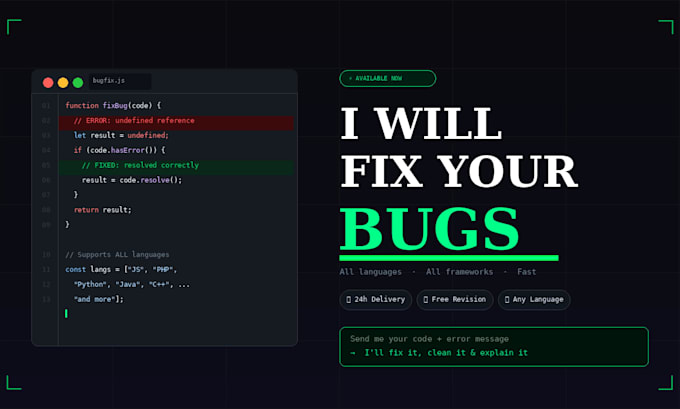Click the red close dot on code window
The width and height of the screenshot is (680, 409).
(x=48, y=82)
